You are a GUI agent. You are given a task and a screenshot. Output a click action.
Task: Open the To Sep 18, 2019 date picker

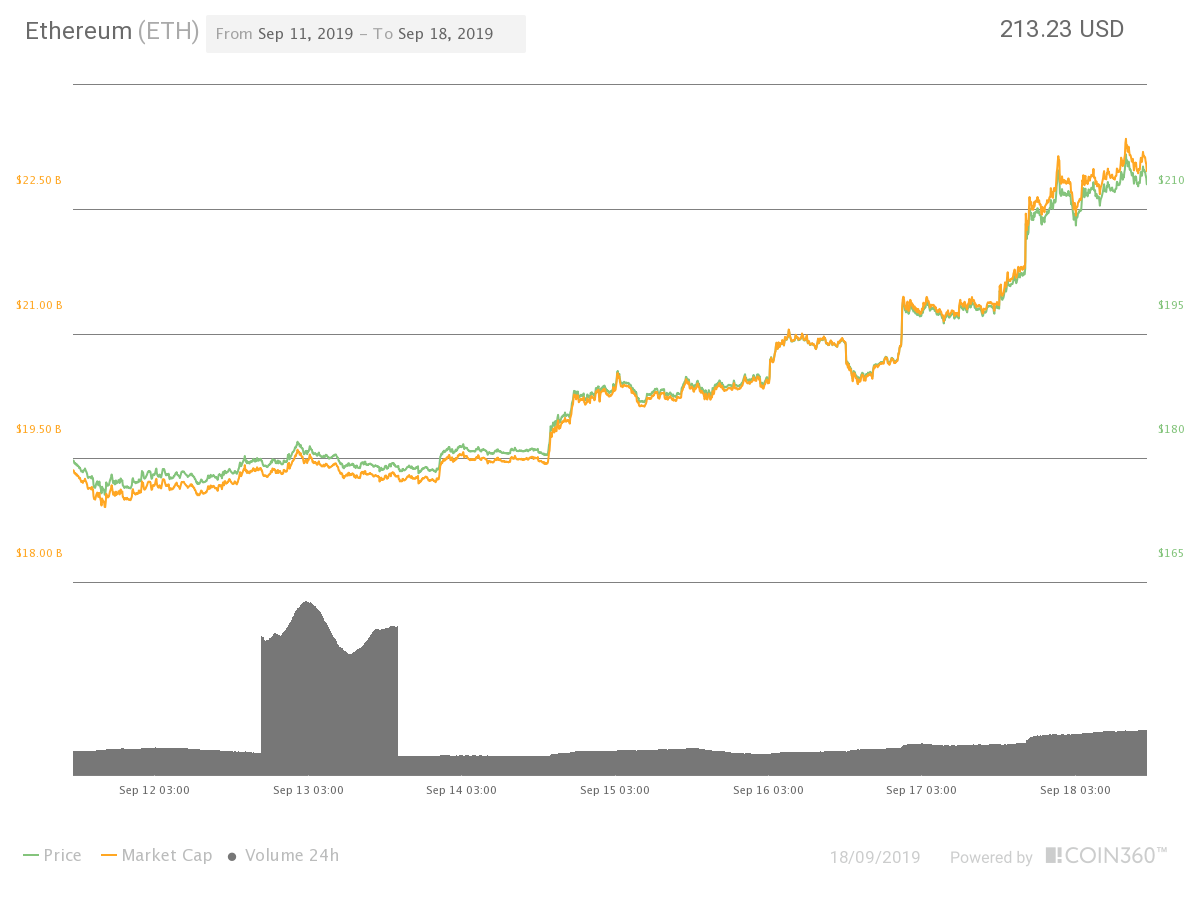tap(433, 33)
